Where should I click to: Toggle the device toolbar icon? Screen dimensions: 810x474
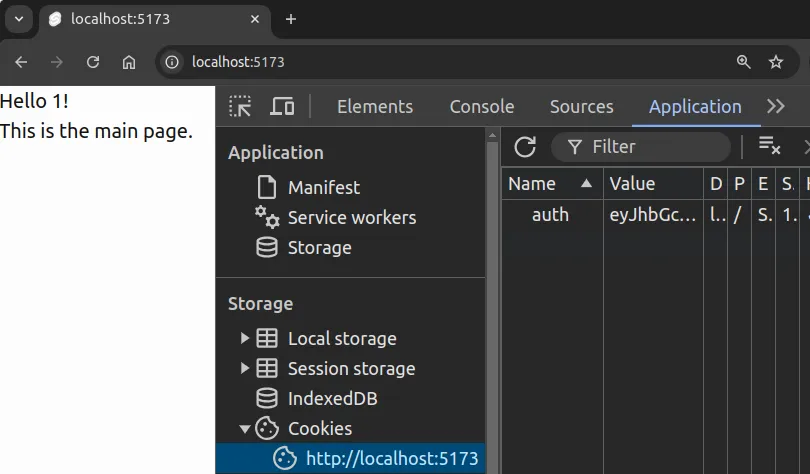pyautogui.click(x=282, y=107)
